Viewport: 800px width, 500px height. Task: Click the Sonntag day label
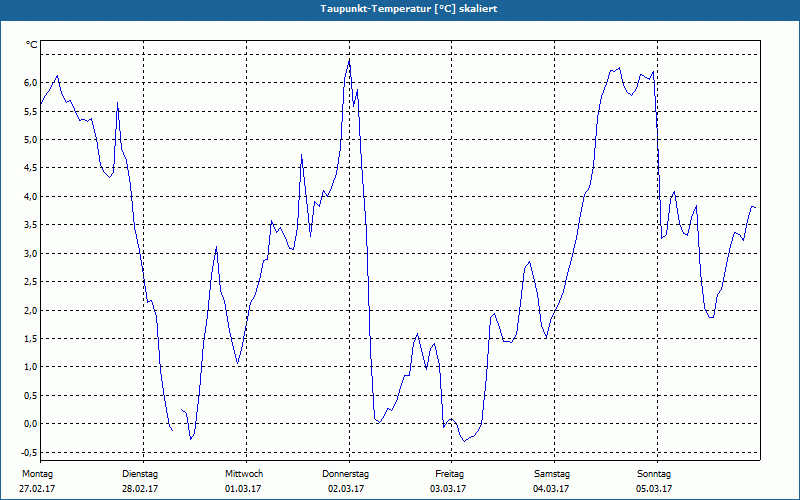(654, 474)
